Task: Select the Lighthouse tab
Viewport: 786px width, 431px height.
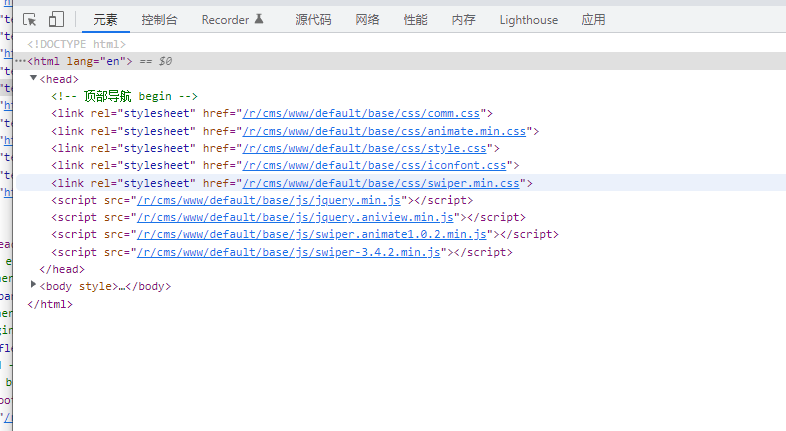Action: [529, 19]
